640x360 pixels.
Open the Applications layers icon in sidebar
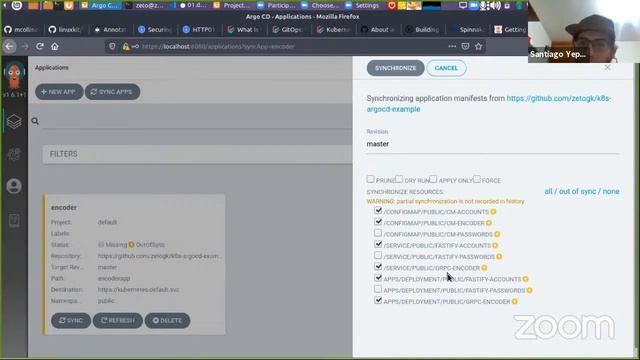click(14, 121)
